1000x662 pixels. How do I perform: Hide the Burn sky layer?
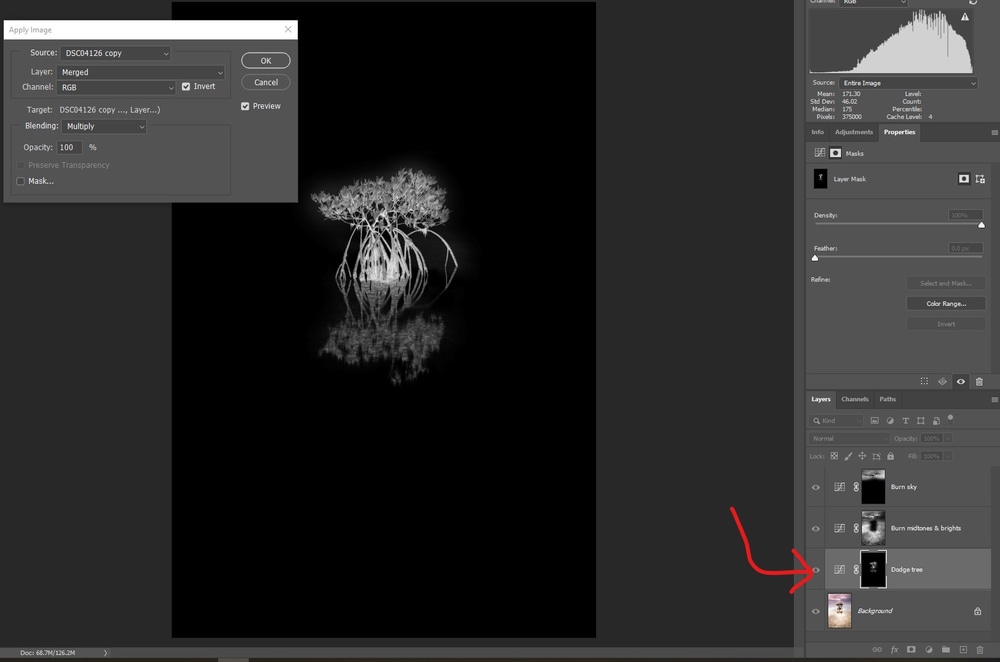click(x=816, y=487)
